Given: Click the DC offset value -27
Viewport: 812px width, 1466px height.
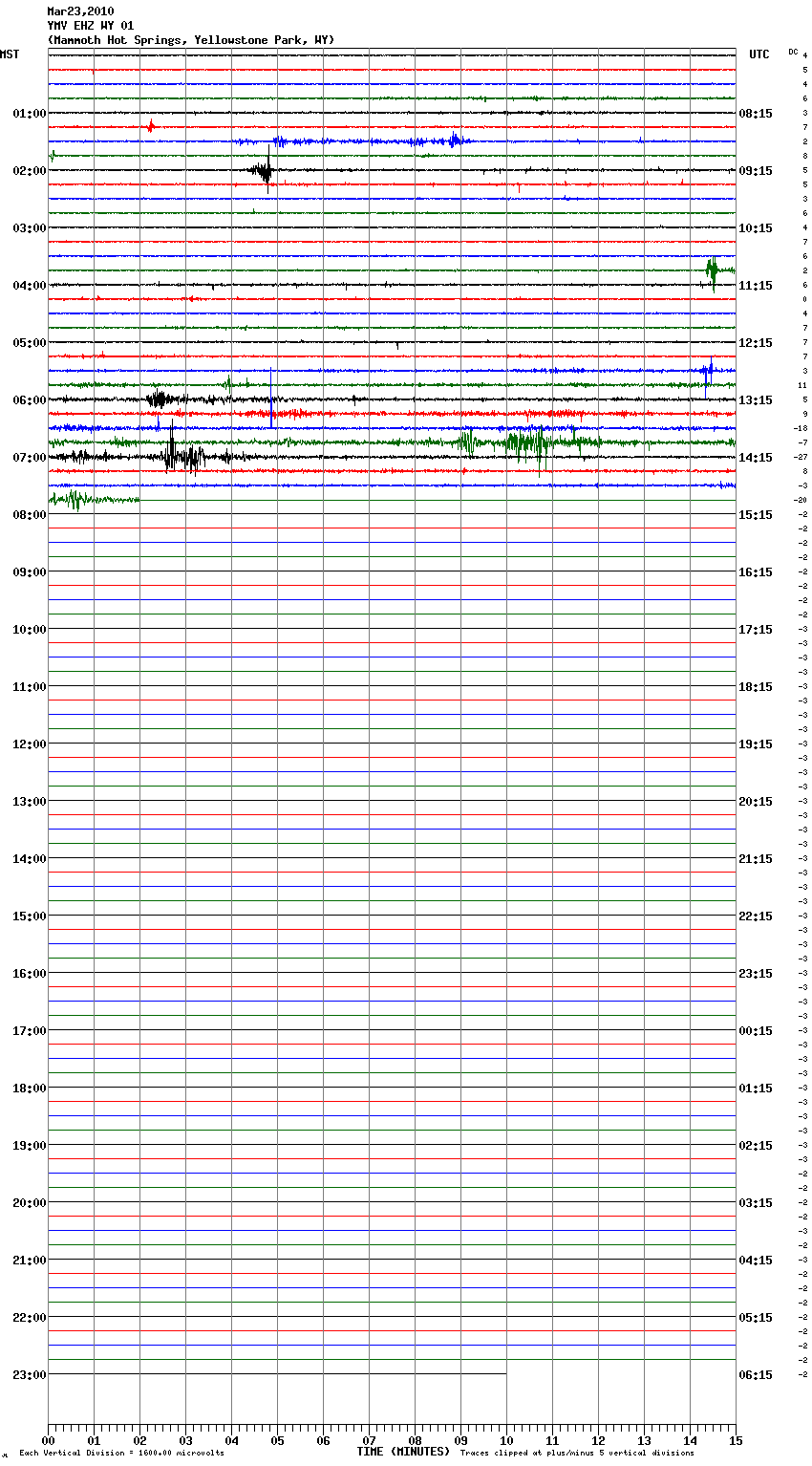Looking at the screenshot, I should click(x=801, y=457).
